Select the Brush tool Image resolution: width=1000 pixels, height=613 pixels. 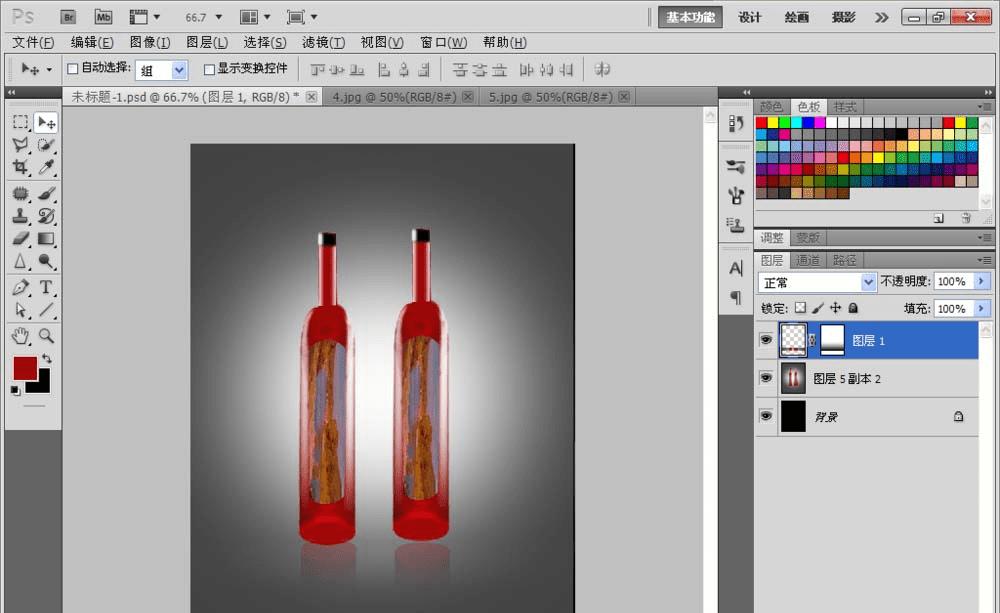point(46,193)
